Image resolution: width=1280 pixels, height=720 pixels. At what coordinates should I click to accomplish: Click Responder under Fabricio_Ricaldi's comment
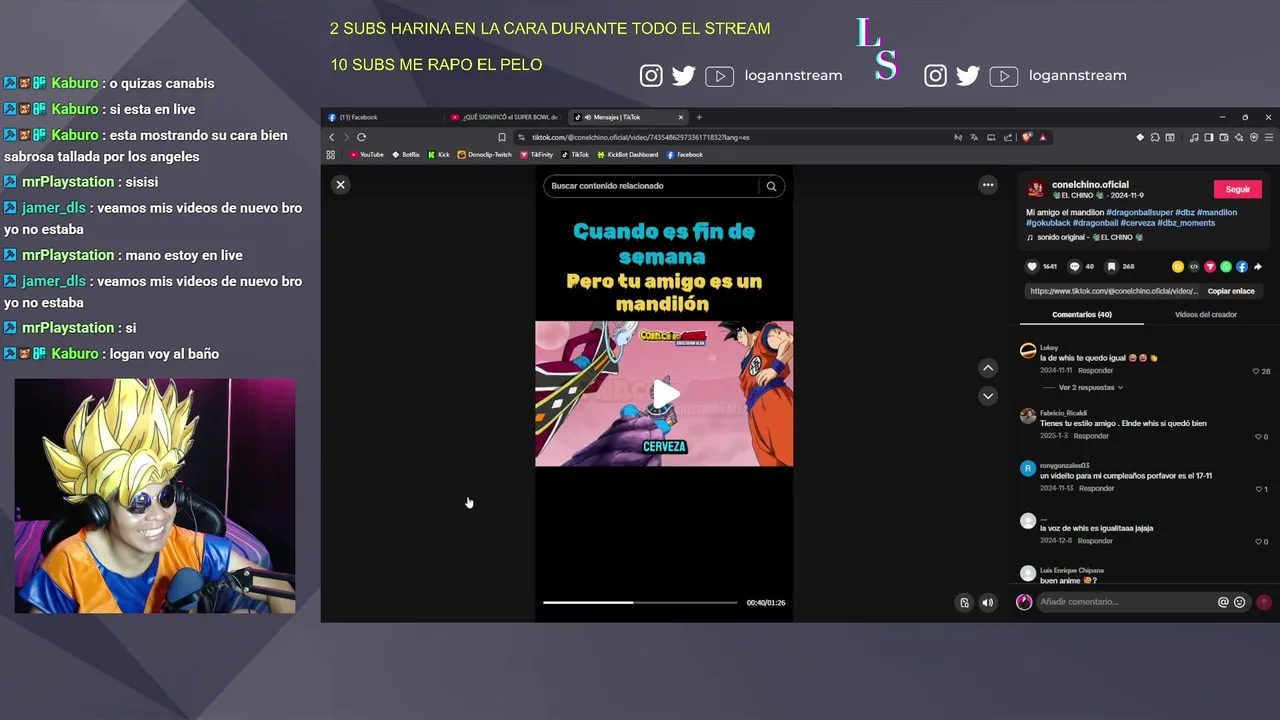click(1091, 436)
